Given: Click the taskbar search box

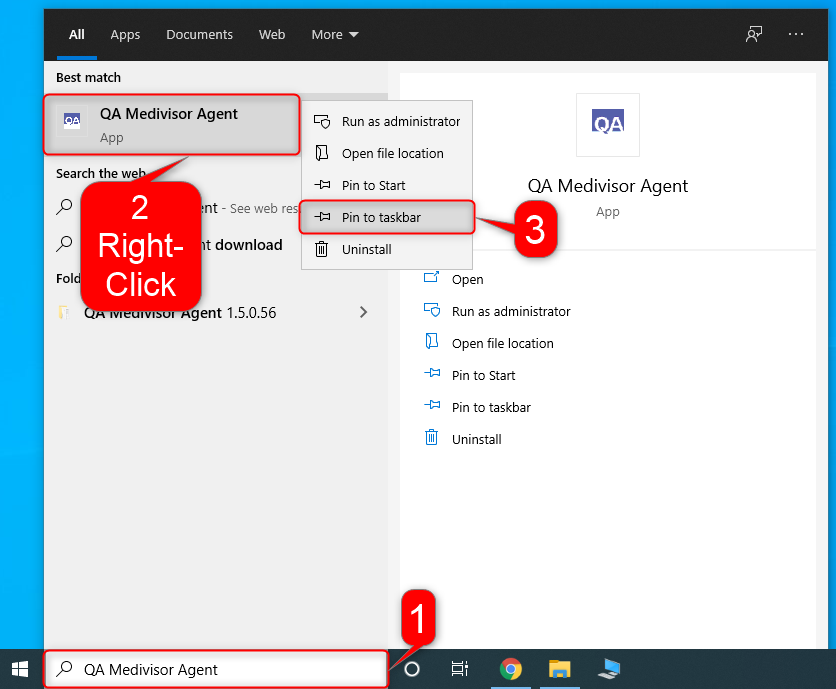Looking at the screenshot, I should 215,669.
